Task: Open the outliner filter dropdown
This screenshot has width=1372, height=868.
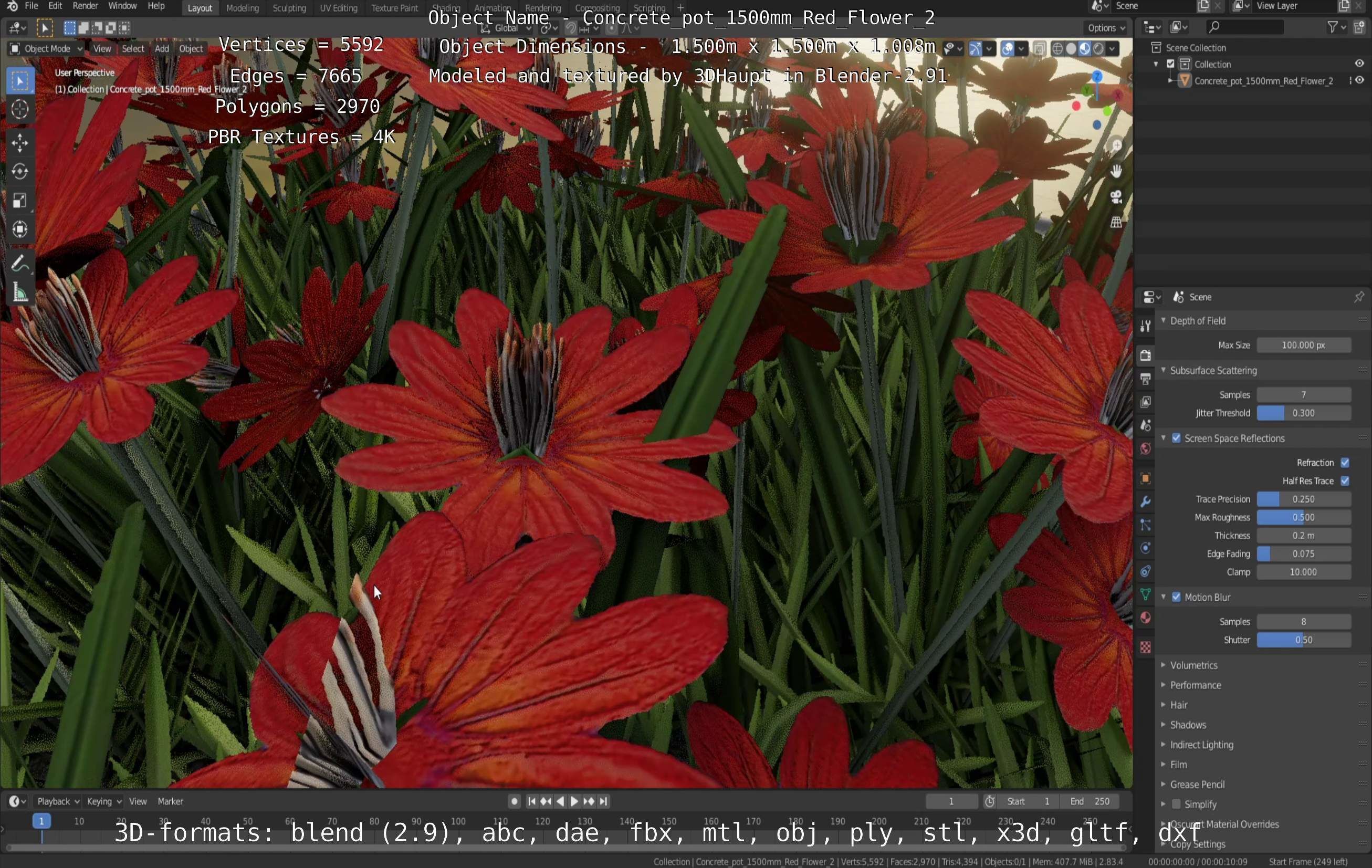Action: click(1336, 27)
